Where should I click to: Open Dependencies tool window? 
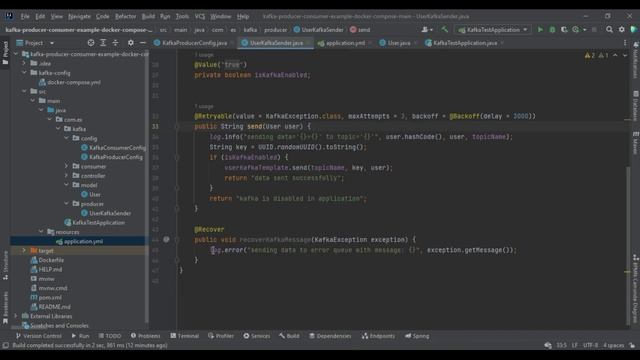330,336
